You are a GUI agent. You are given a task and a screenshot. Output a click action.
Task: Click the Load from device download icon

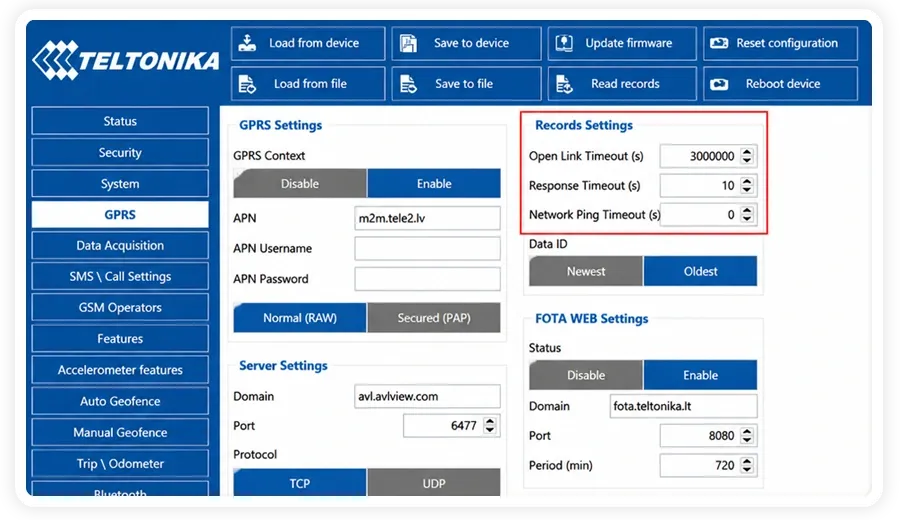click(247, 43)
